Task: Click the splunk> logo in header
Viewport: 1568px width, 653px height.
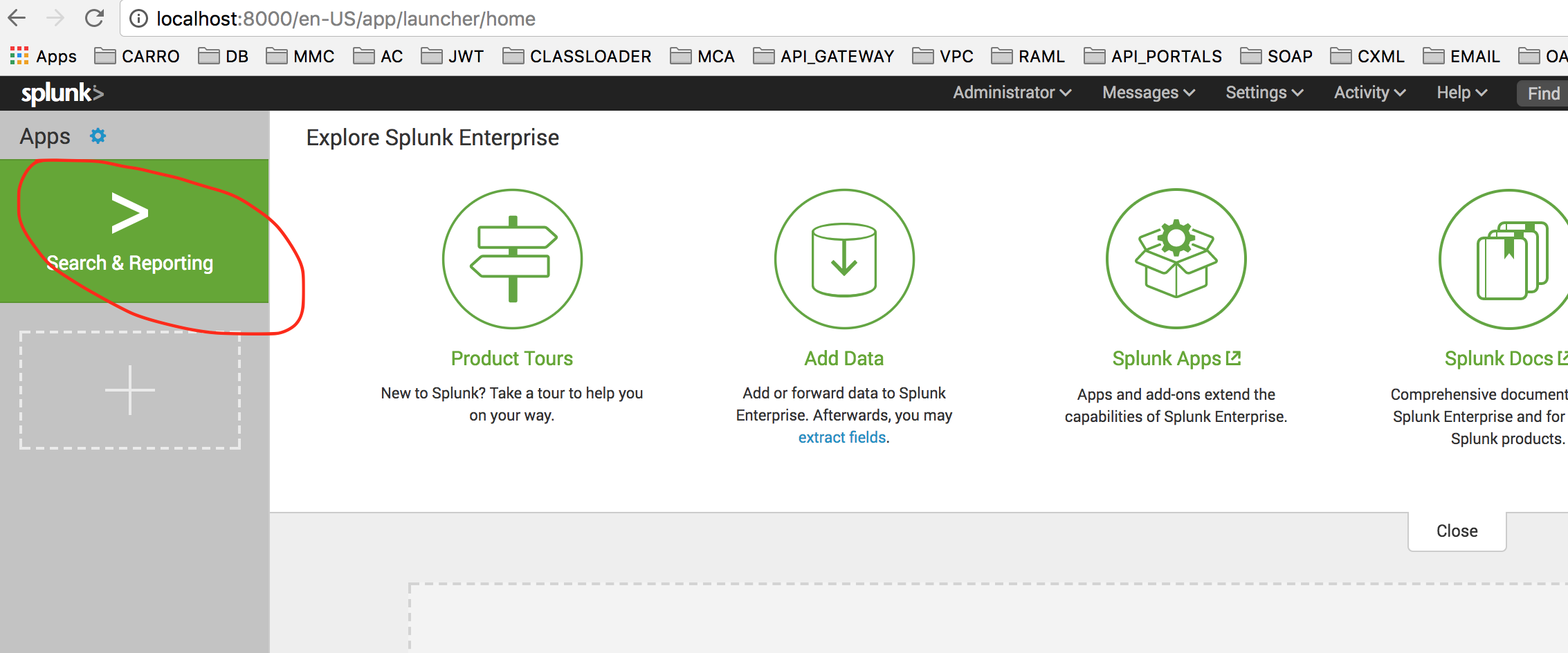Action: [x=62, y=93]
